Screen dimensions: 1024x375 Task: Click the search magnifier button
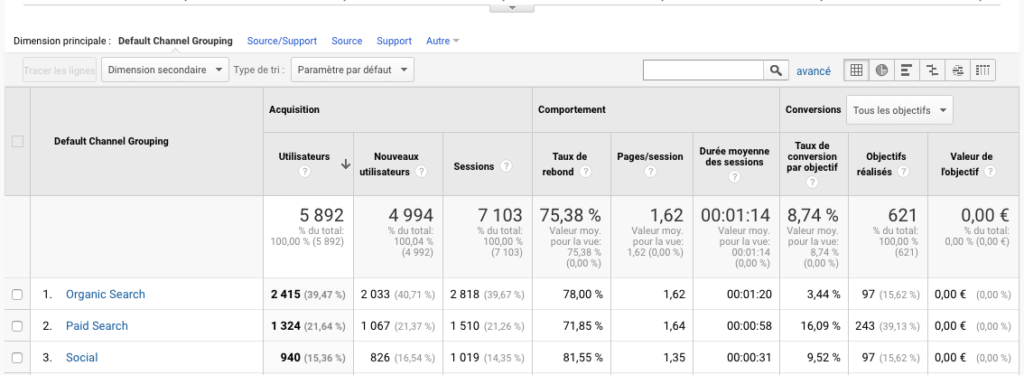(775, 70)
